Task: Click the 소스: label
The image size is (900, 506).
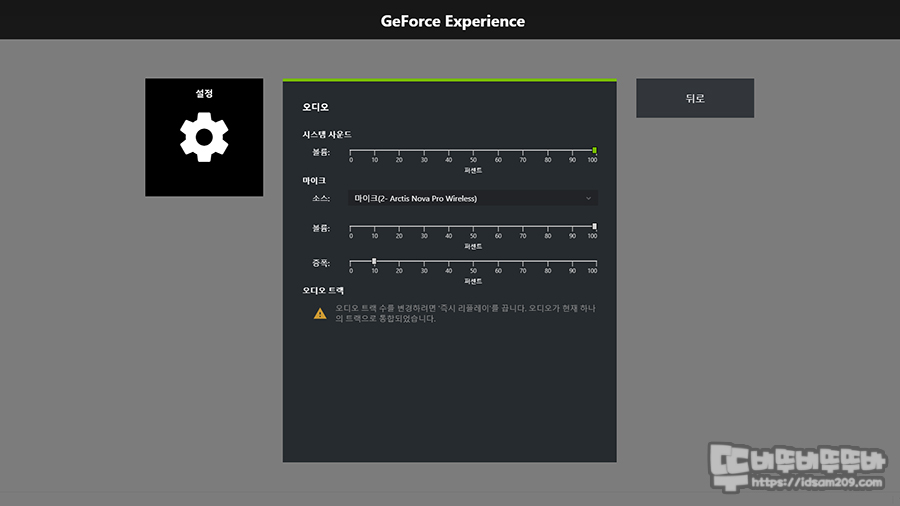Action: 321,198
